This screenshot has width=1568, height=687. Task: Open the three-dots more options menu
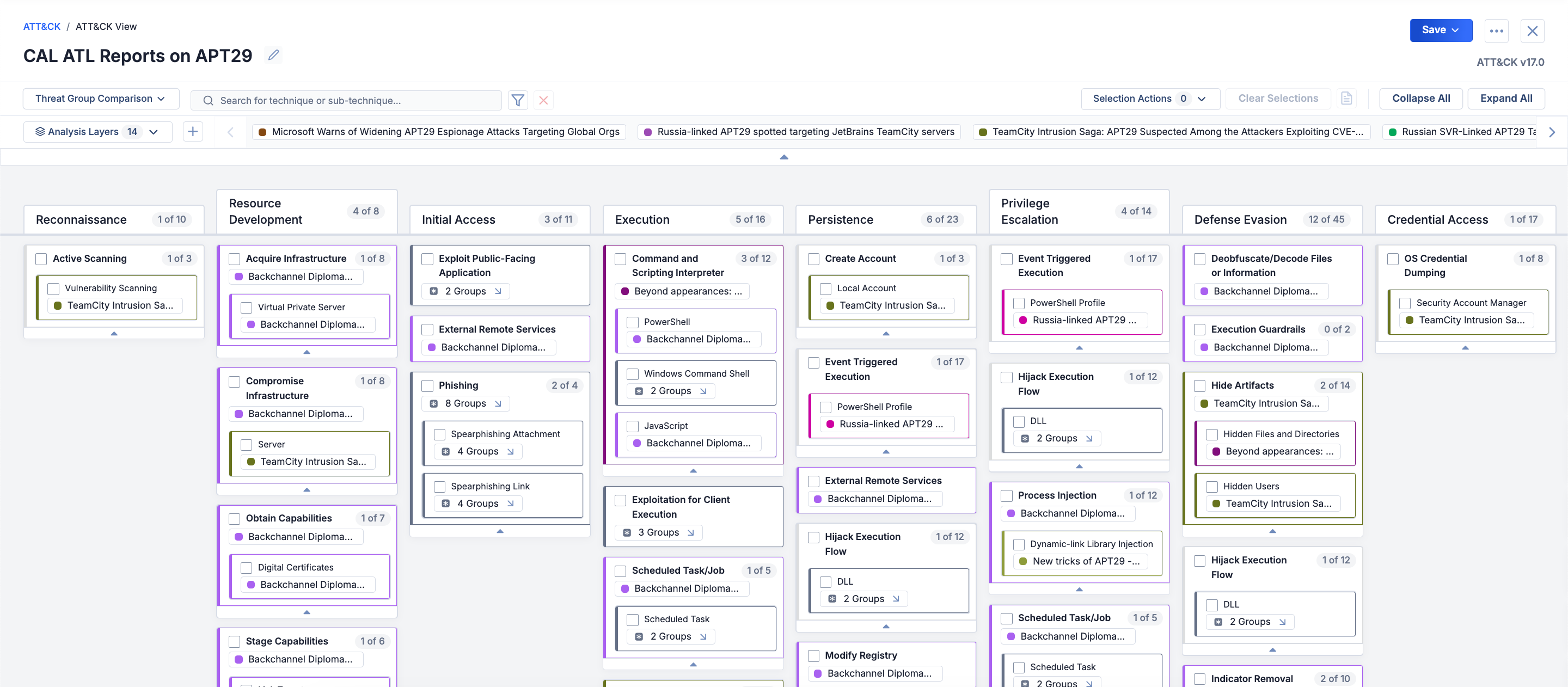1496,30
